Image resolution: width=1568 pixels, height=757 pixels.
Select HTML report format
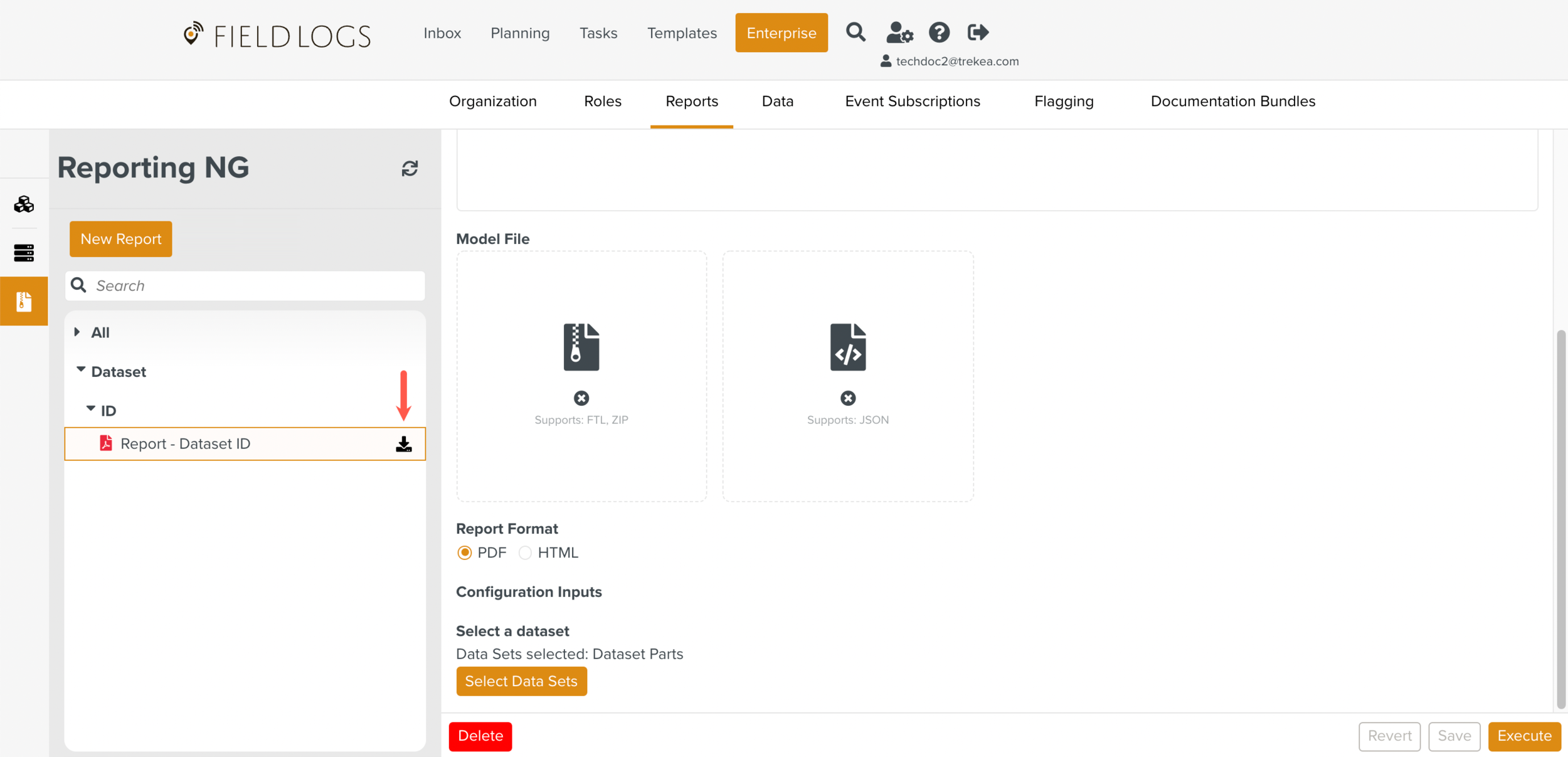tap(525, 553)
